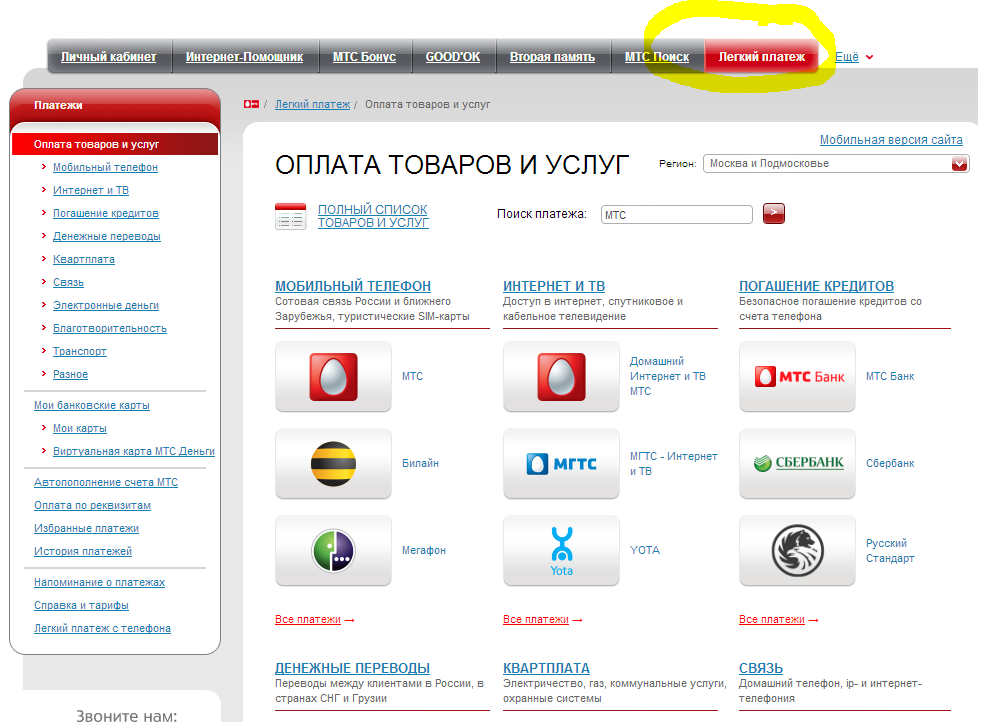Select Вторая память tab

click(552, 57)
